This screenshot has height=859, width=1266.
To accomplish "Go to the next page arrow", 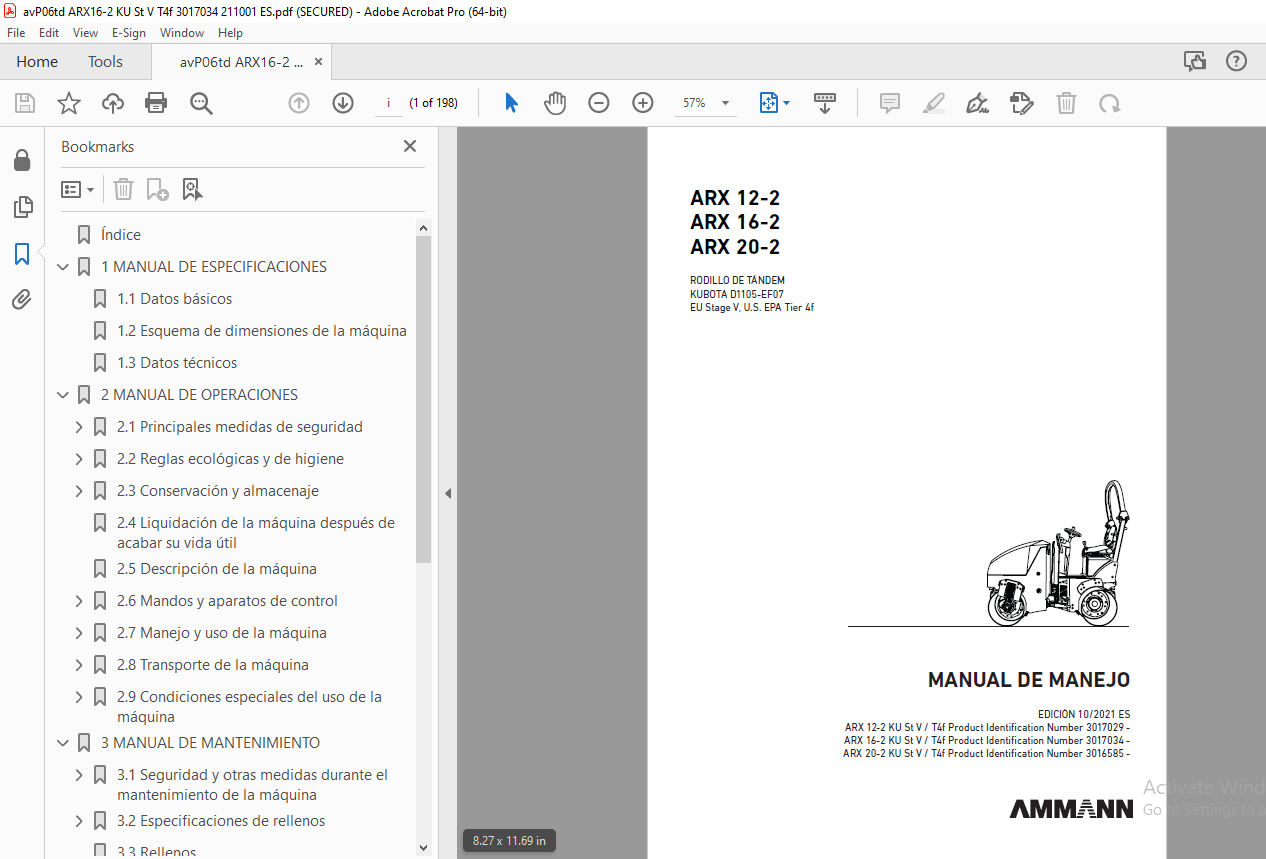I will coord(343,103).
